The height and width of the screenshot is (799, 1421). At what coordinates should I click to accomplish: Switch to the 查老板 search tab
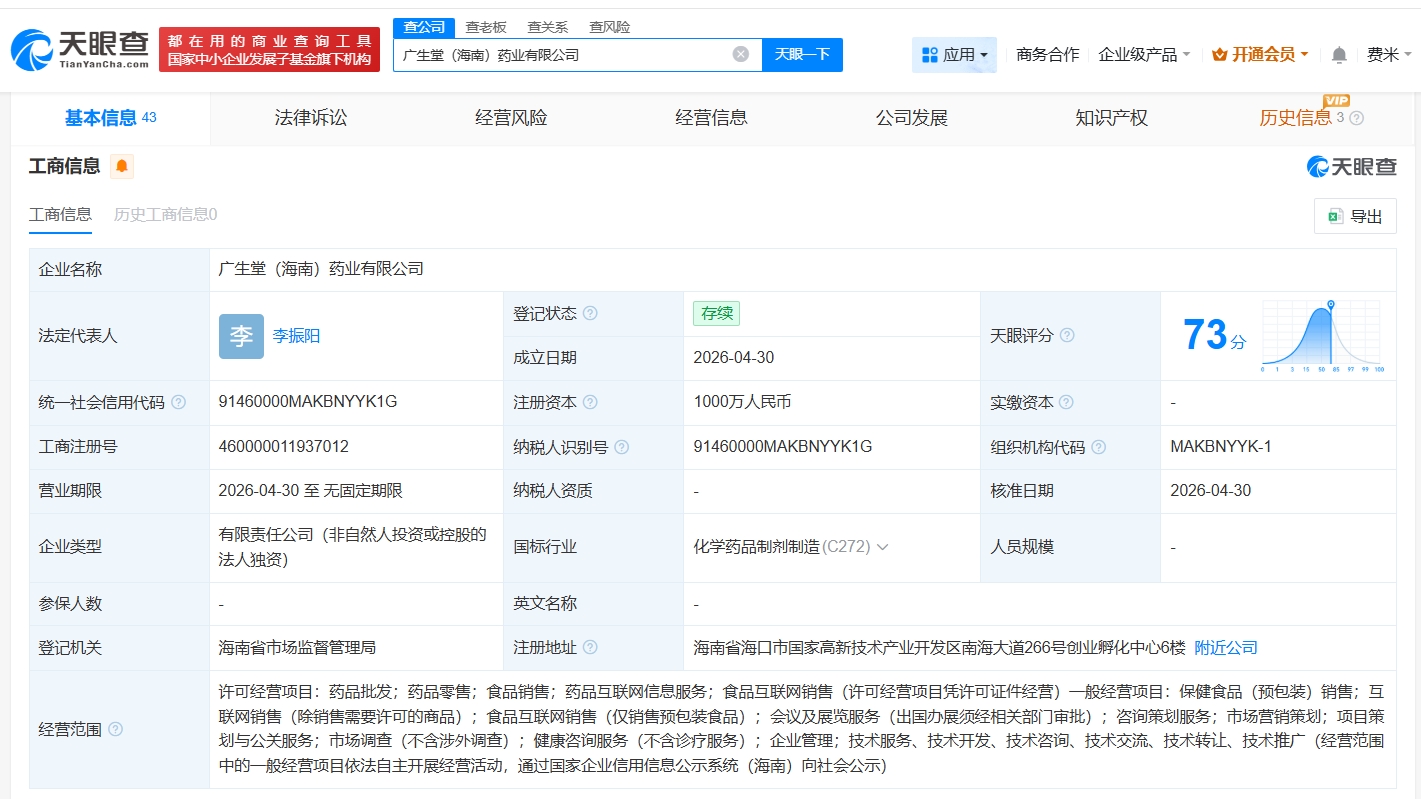[x=486, y=27]
